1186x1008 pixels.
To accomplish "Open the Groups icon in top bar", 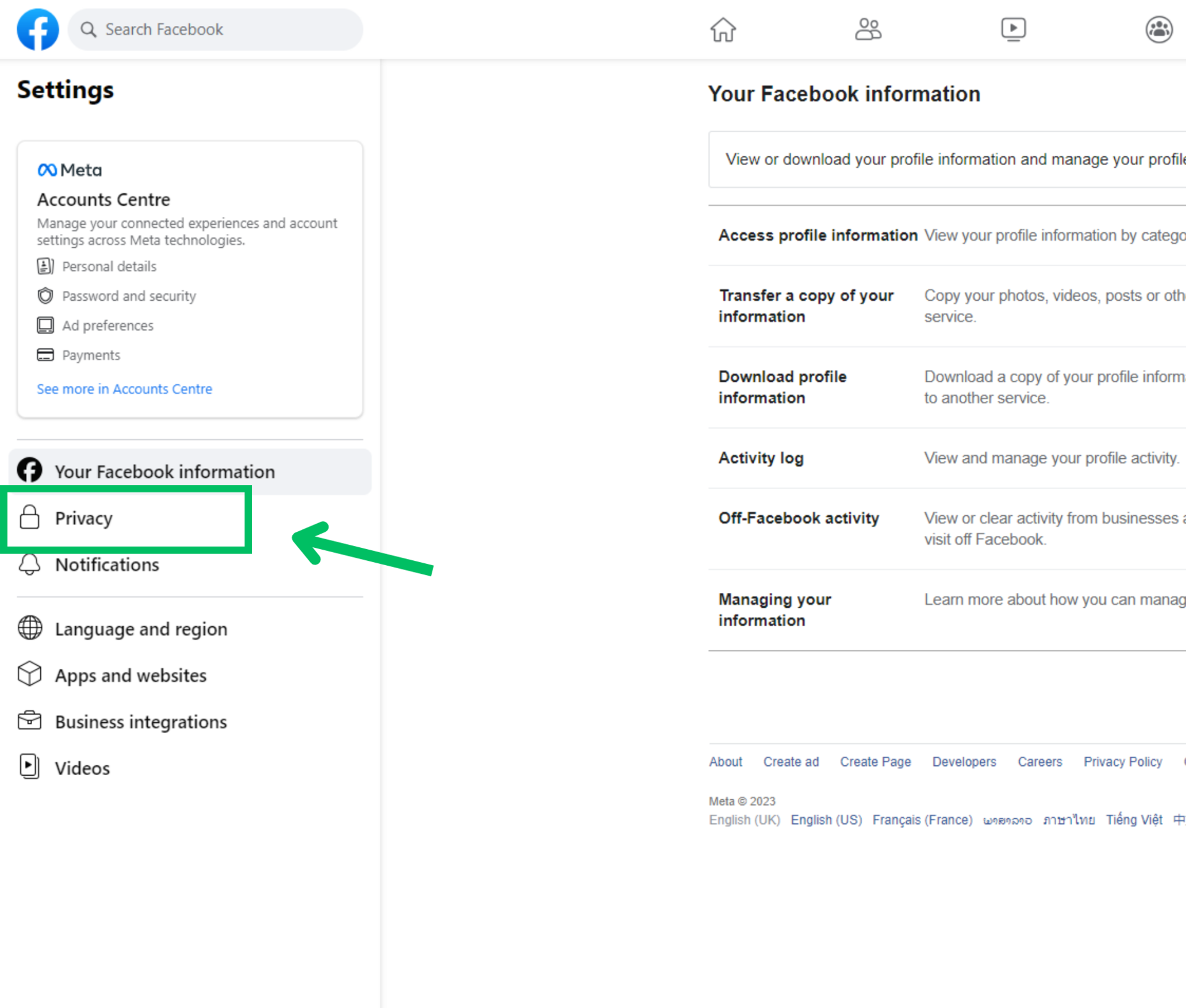I will coord(1159,29).
